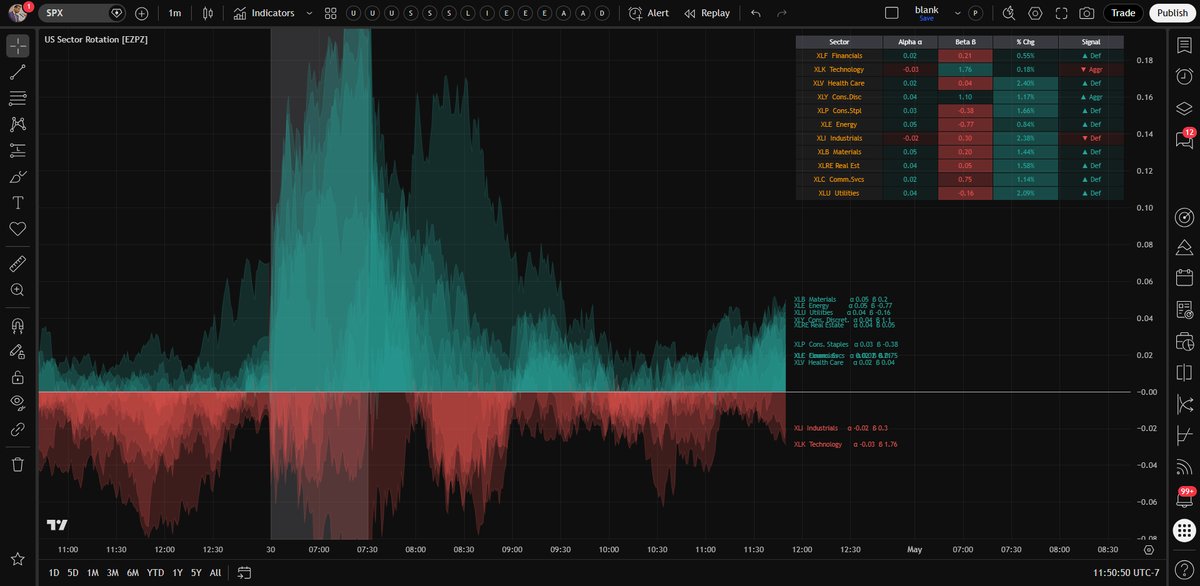Image resolution: width=1200 pixels, height=586 pixels.
Task: Toggle lock all drawings
Action: tap(17, 377)
